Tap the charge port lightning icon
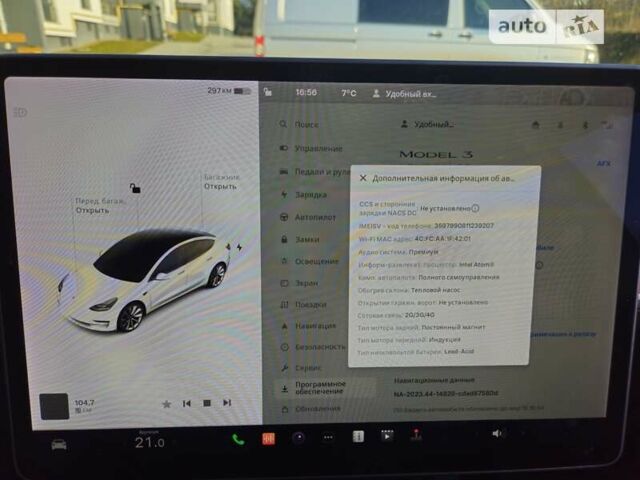640x480 pixels. coord(240,247)
